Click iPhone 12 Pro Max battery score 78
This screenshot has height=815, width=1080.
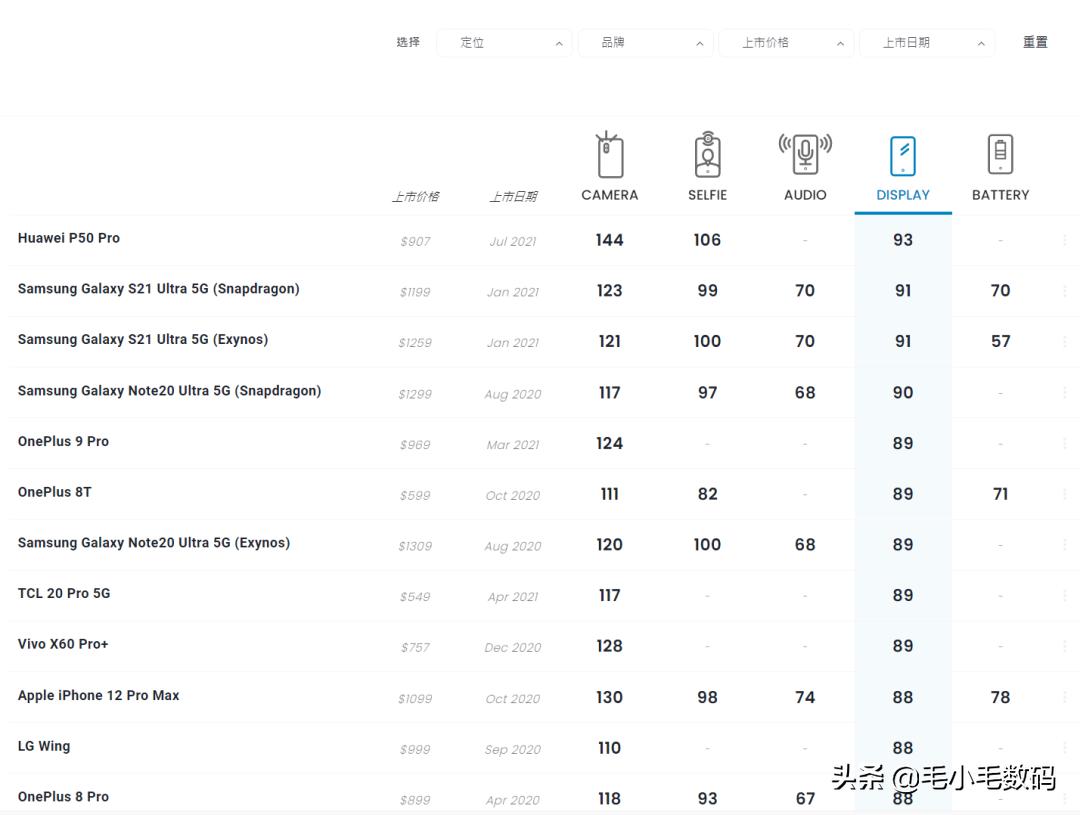pos(1000,697)
